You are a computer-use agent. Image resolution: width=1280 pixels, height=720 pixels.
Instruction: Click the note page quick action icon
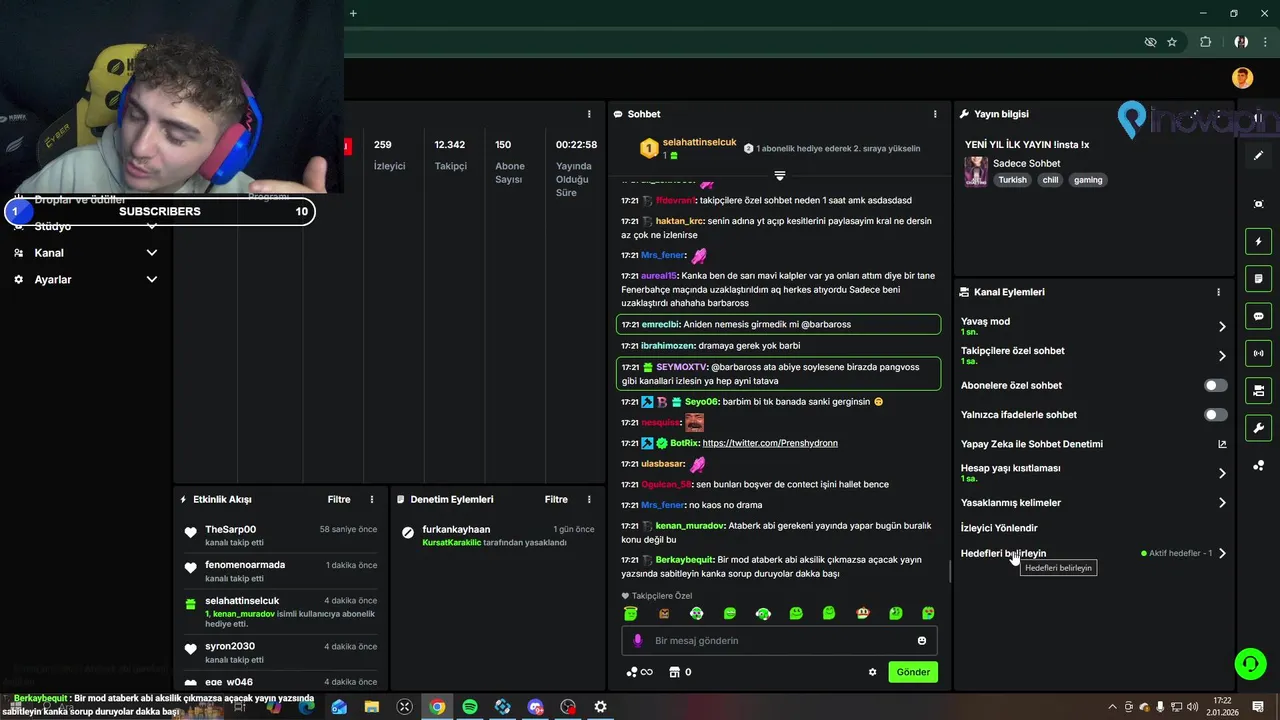pyautogui.click(x=1259, y=279)
